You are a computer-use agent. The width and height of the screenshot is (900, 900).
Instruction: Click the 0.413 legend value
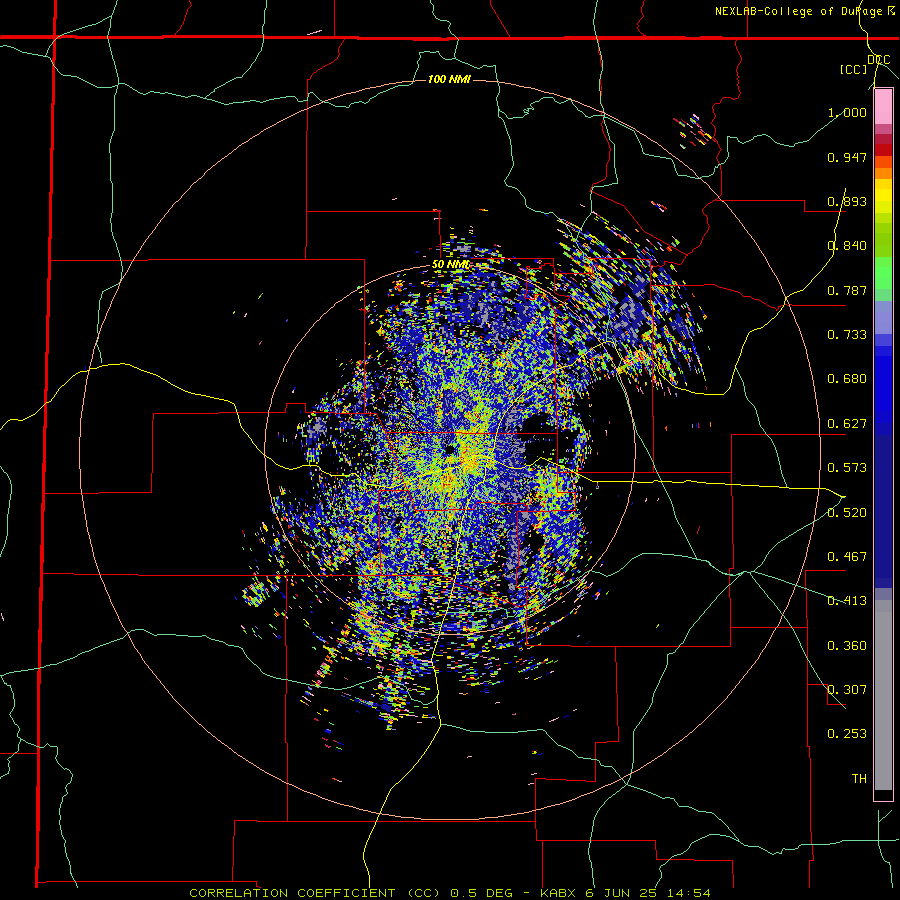pyautogui.click(x=847, y=601)
